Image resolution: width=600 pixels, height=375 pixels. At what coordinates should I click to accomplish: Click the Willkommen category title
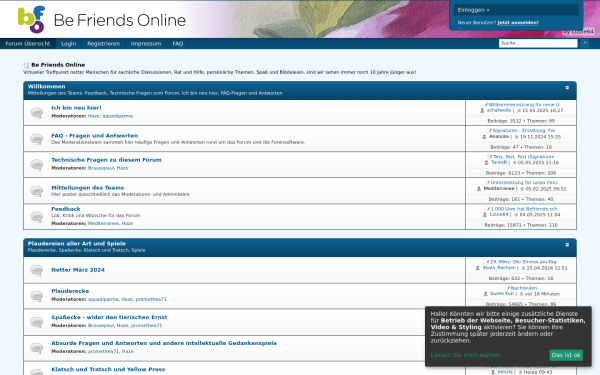click(46, 86)
